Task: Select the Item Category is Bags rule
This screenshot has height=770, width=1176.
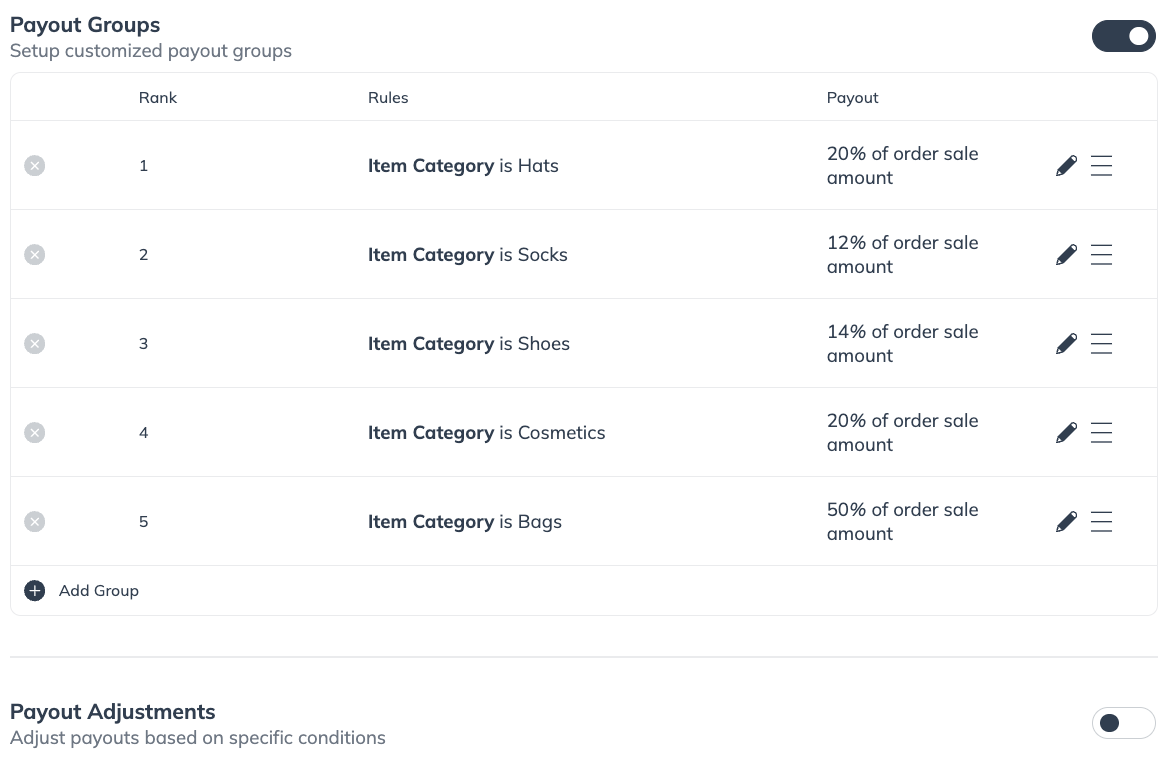Action: (x=465, y=522)
